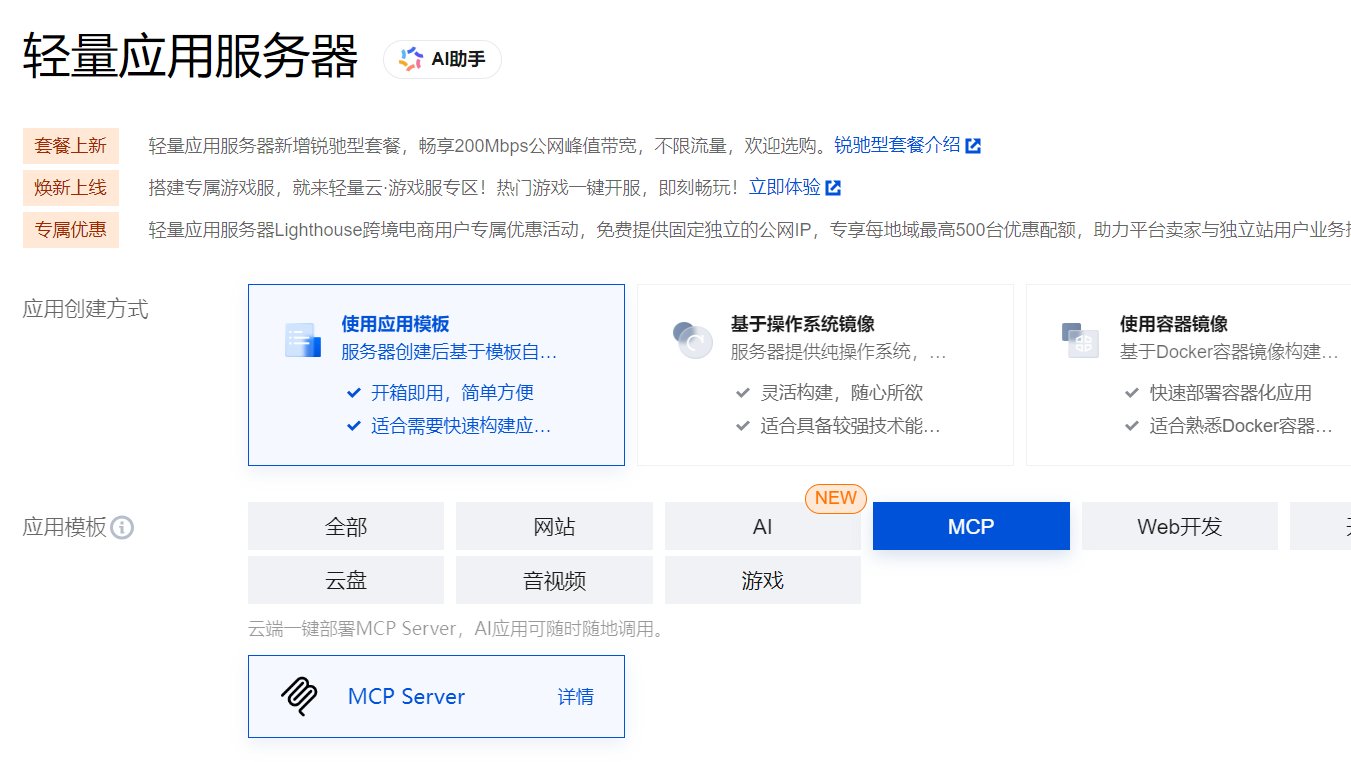Click the 焕新上线 tag

coord(70,187)
